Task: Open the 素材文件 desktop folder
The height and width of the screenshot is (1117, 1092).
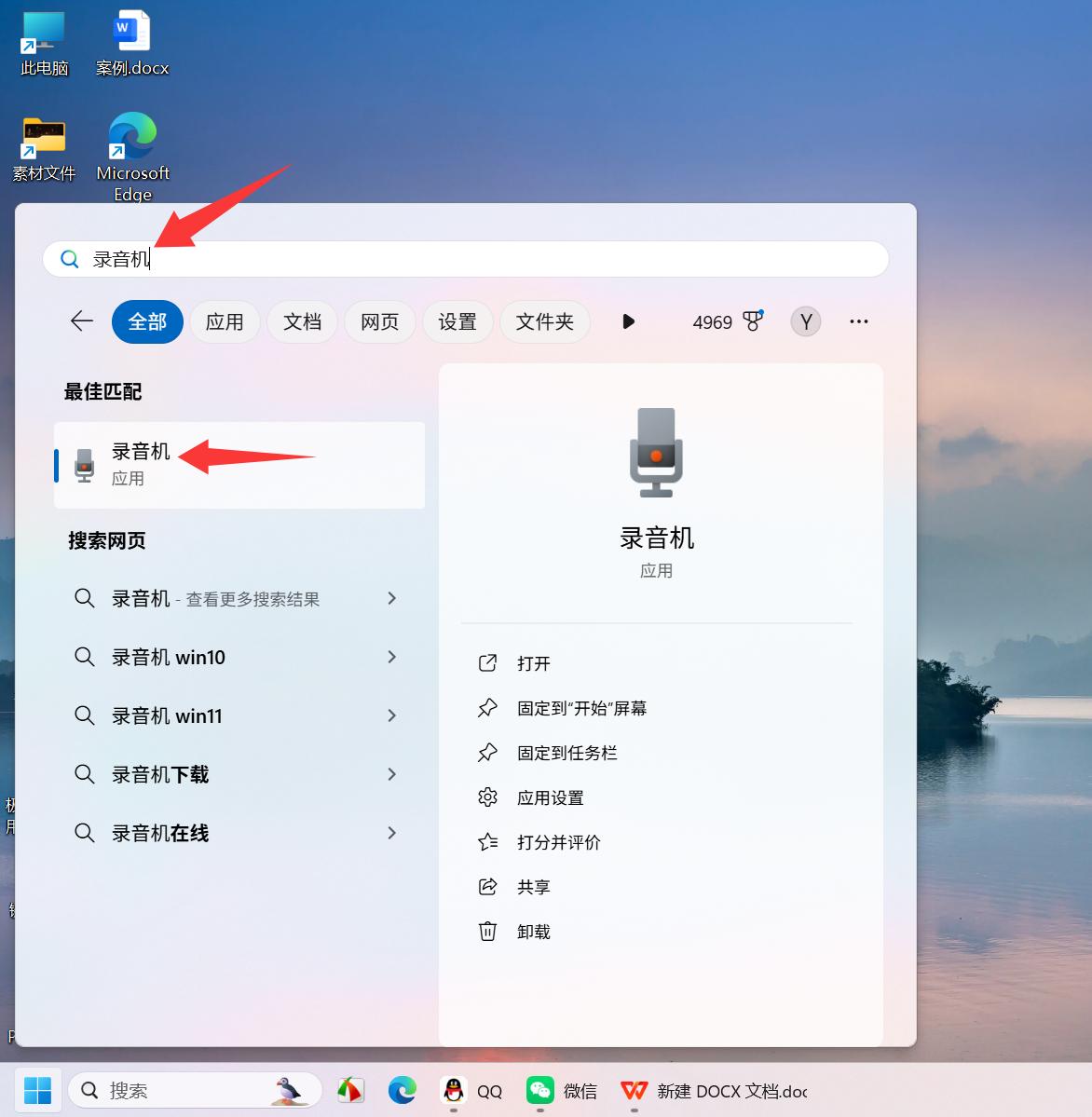Action: pyautogui.click(x=44, y=148)
